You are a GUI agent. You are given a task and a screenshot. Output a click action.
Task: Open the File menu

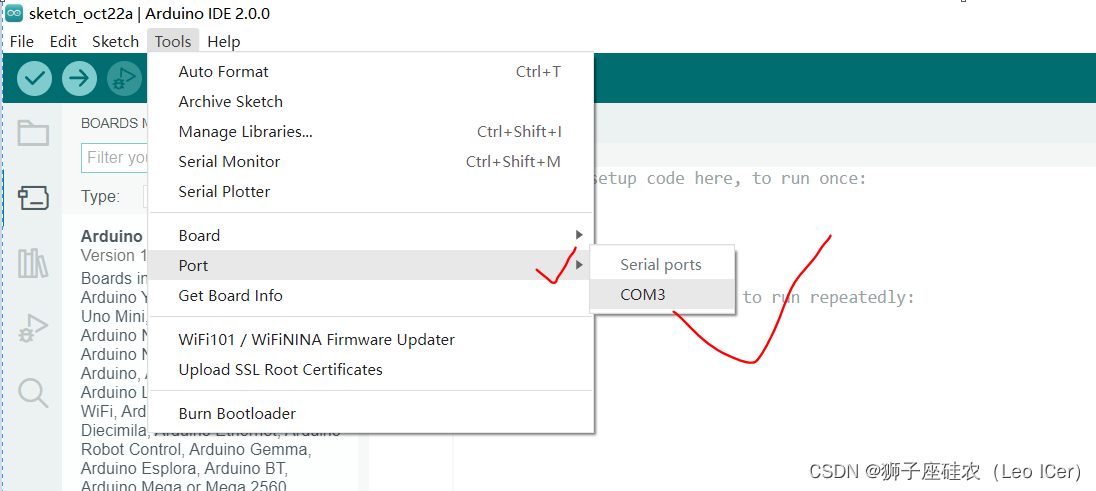(22, 41)
